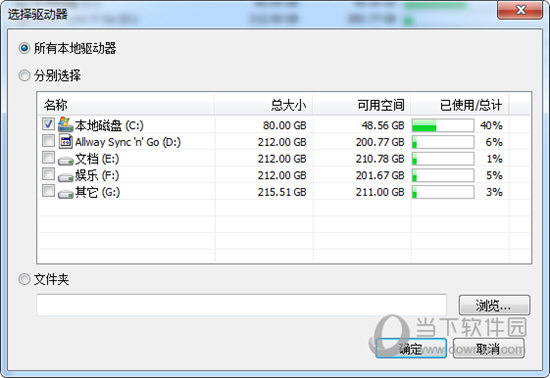
Task: Click the Windows icon of 本地磁盘 (C:)
Action: 65,124
